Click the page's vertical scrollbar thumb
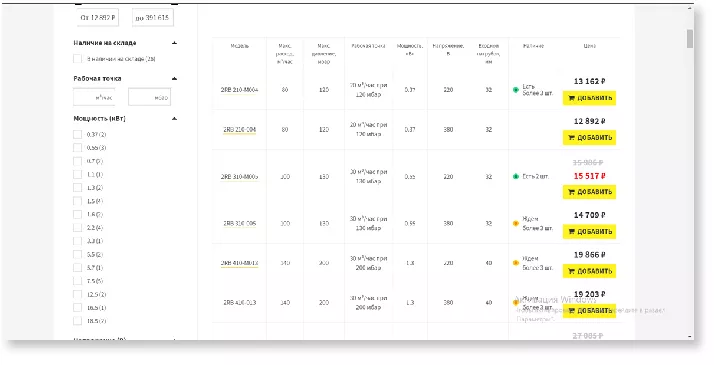The height and width of the screenshot is (365, 714). (690, 38)
